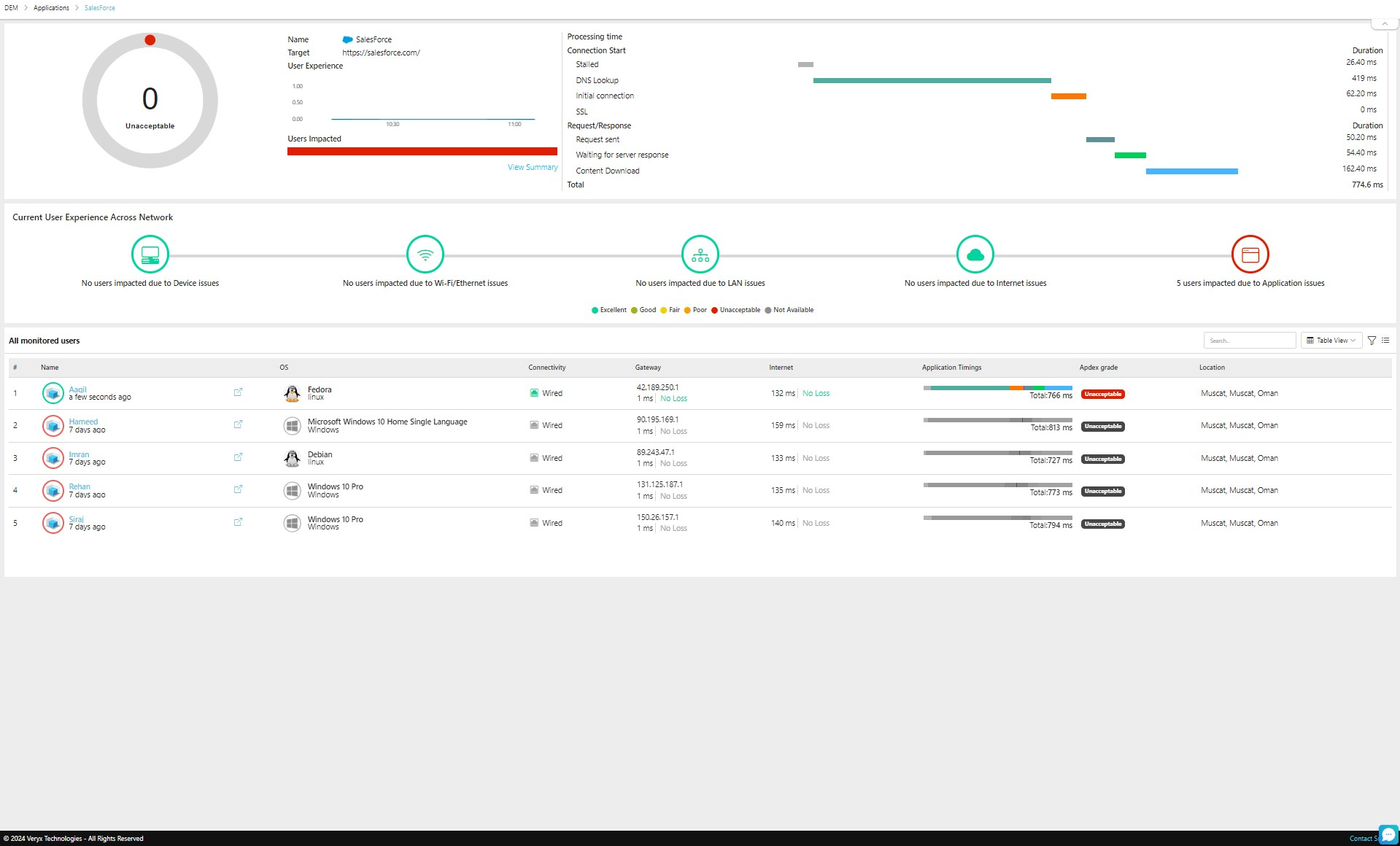Collapse the top summary panel

1384,24
